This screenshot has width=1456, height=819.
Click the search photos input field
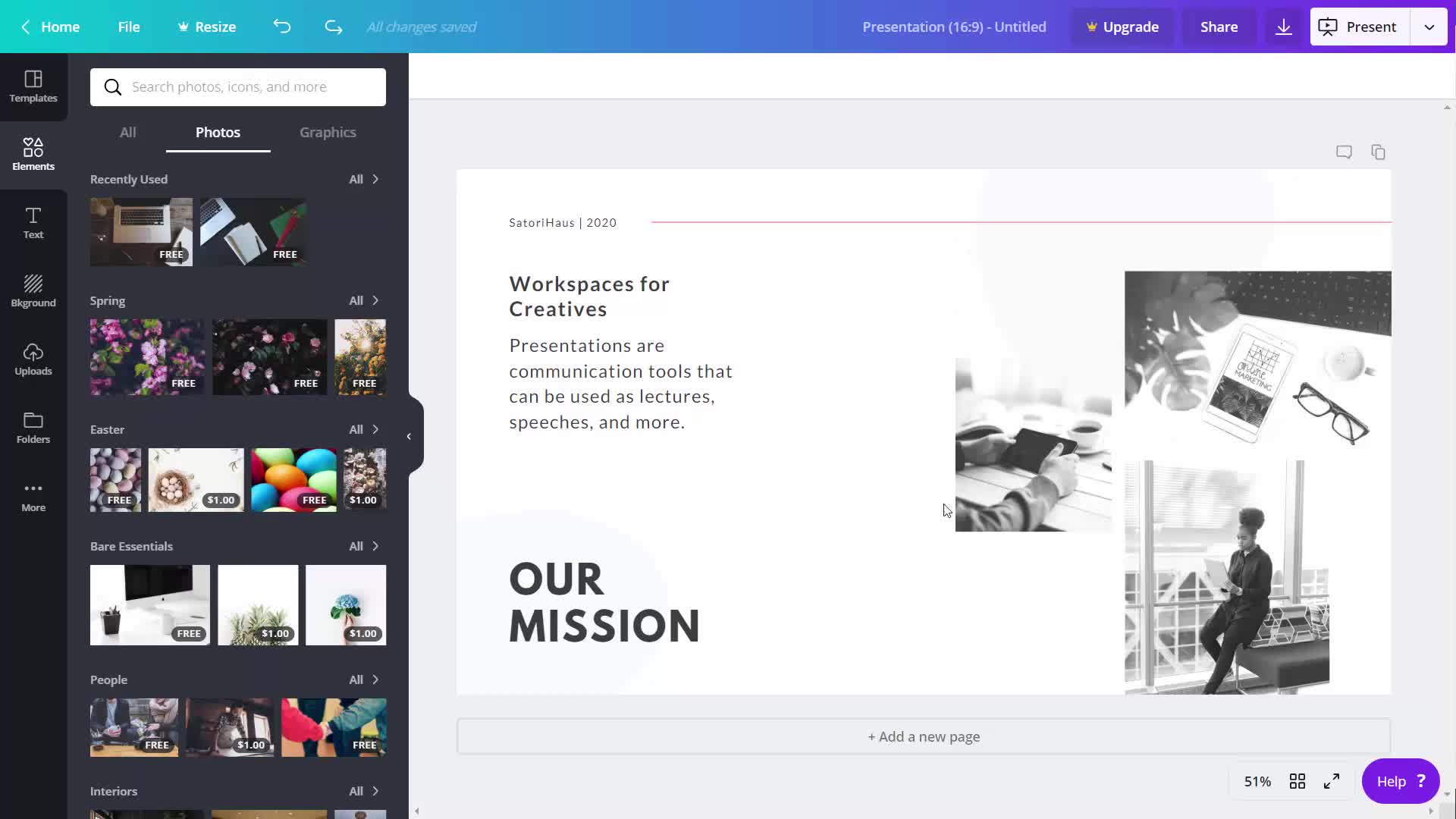pyautogui.click(x=250, y=86)
